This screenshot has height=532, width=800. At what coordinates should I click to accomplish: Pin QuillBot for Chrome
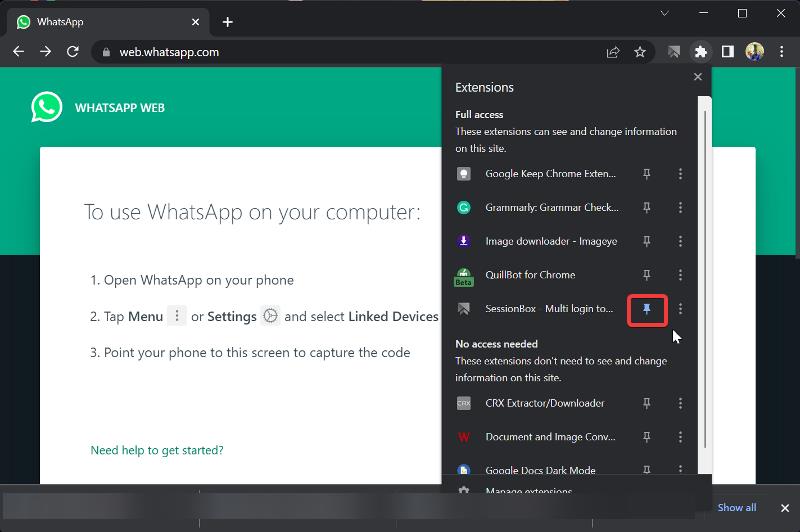(x=646, y=275)
